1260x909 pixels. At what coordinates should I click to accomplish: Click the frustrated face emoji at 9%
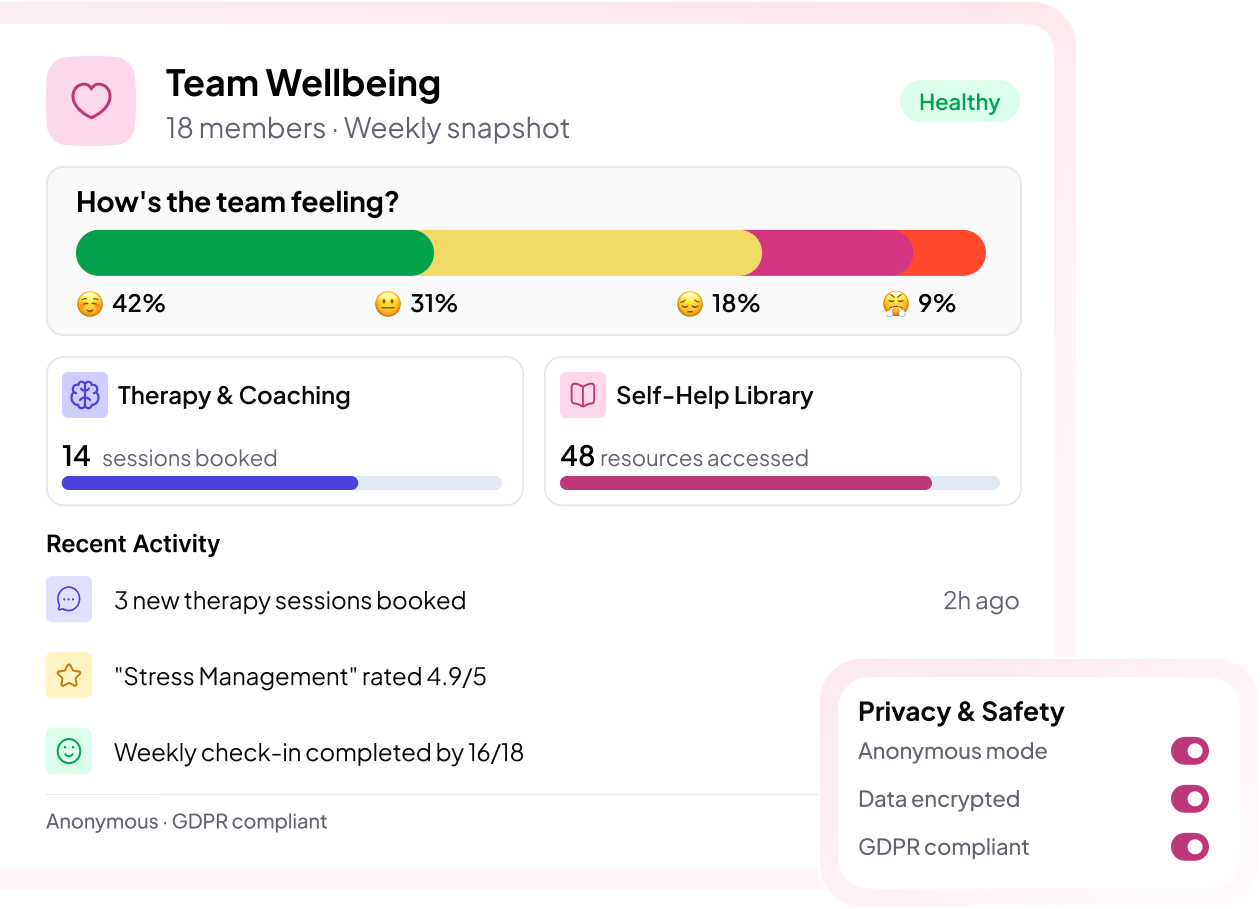pyautogui.click(x=896, y=304)
